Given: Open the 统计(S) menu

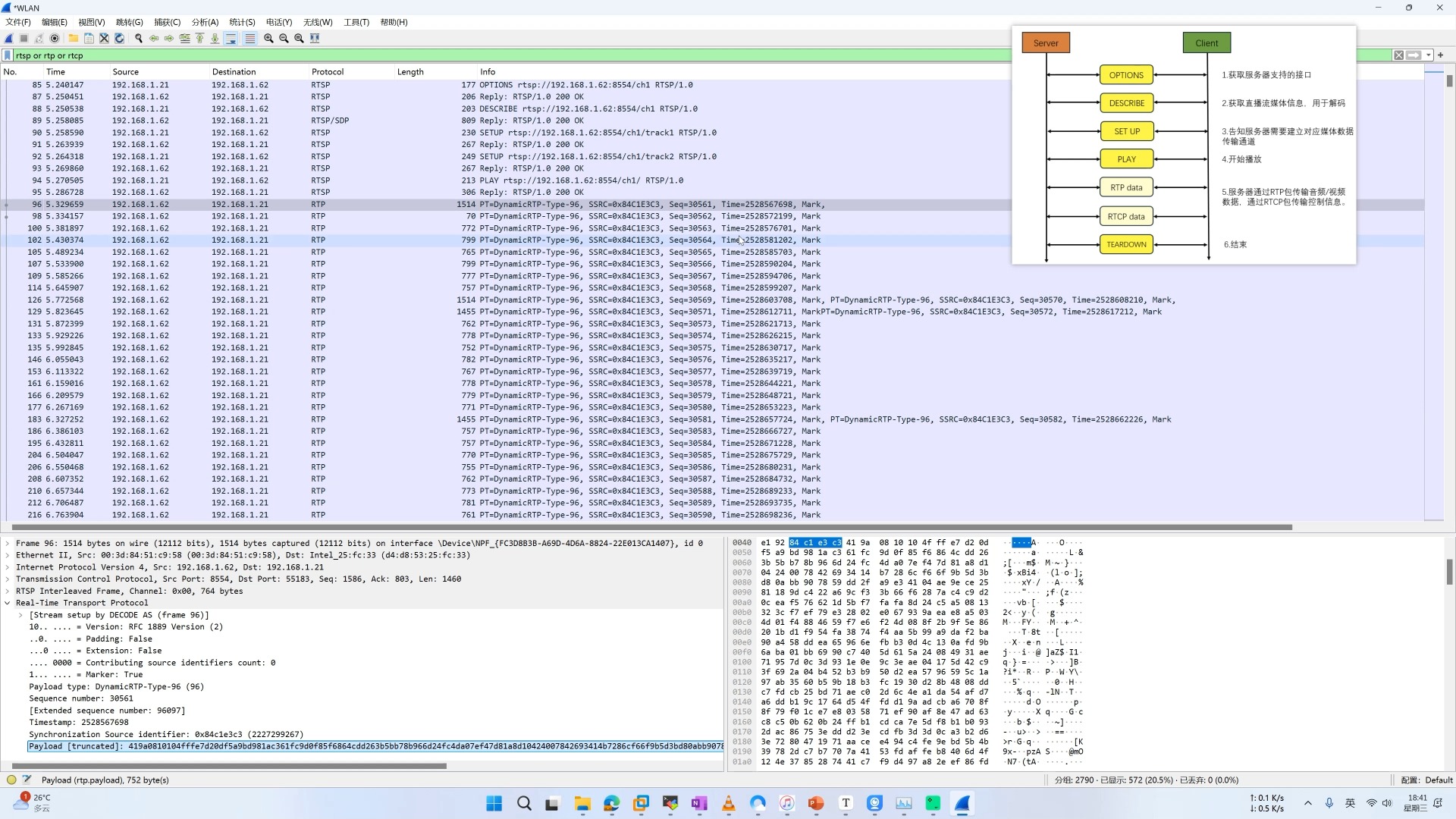Looking at the screenshot, I should click(x=241, y=22).
